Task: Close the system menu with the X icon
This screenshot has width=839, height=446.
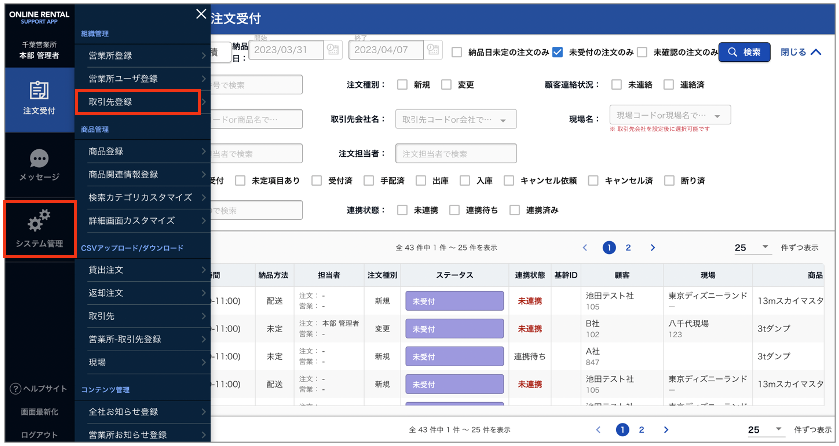Action: (x=201, y=14)
